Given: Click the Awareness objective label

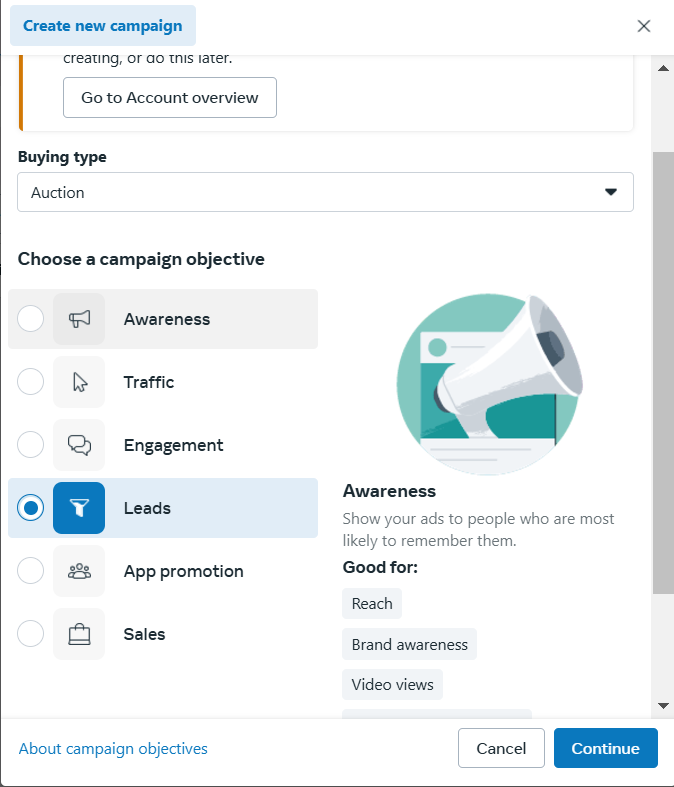Looking at the screenshot, I should click(x=167, y=319).
